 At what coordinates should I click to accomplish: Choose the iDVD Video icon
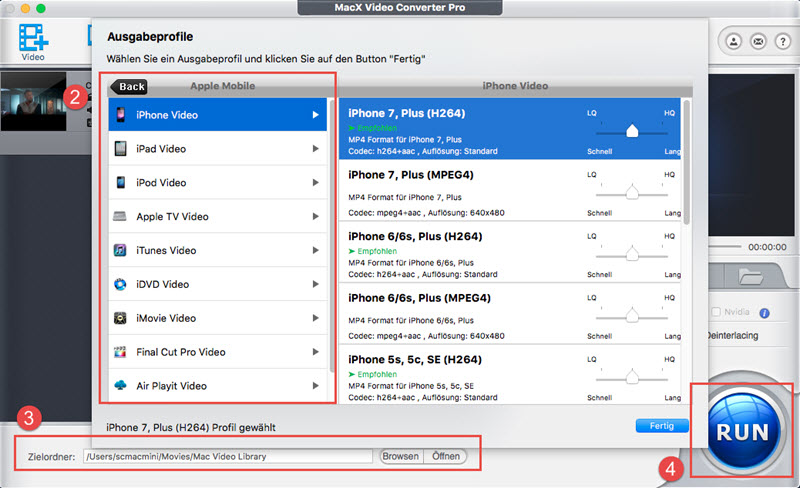pos(119,285)
